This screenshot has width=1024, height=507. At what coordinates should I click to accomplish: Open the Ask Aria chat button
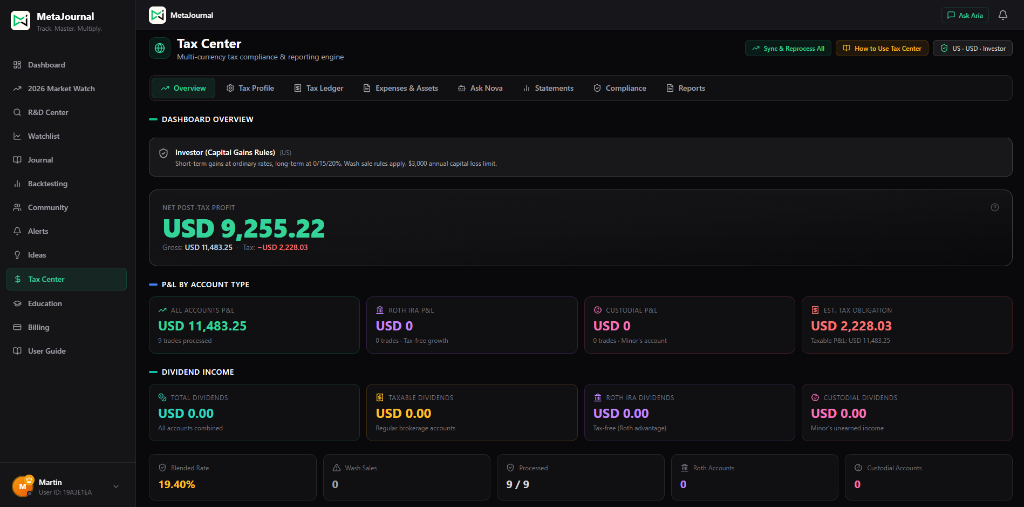point(965,15)
